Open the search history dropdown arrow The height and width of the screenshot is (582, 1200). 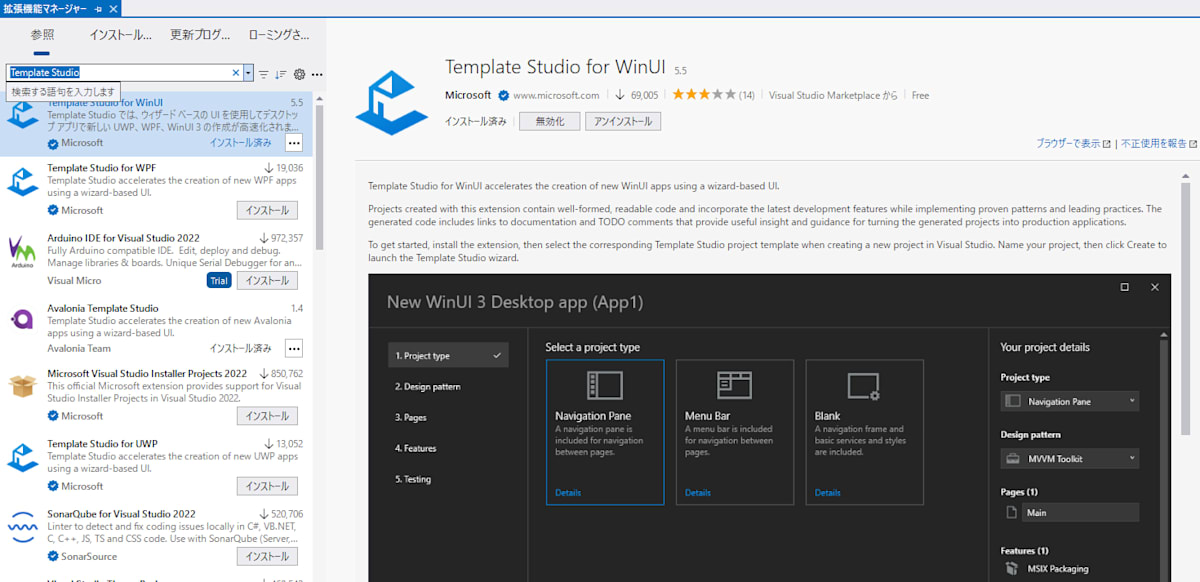click(248, 73)
